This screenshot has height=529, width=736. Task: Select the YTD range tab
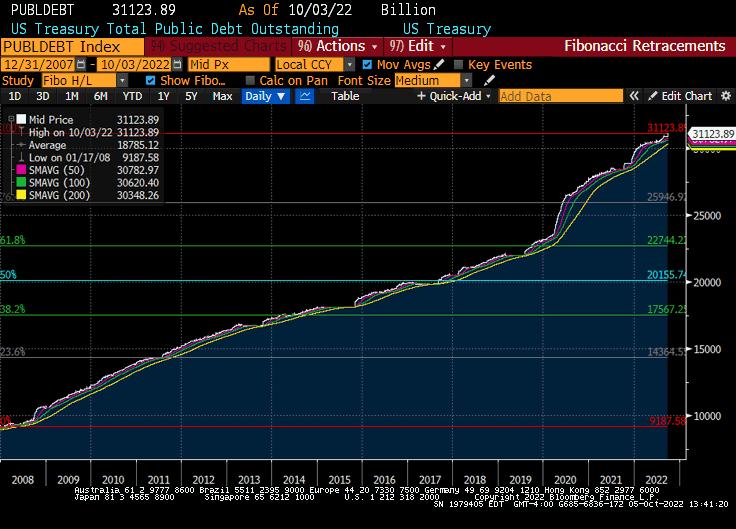pos(132,96)
